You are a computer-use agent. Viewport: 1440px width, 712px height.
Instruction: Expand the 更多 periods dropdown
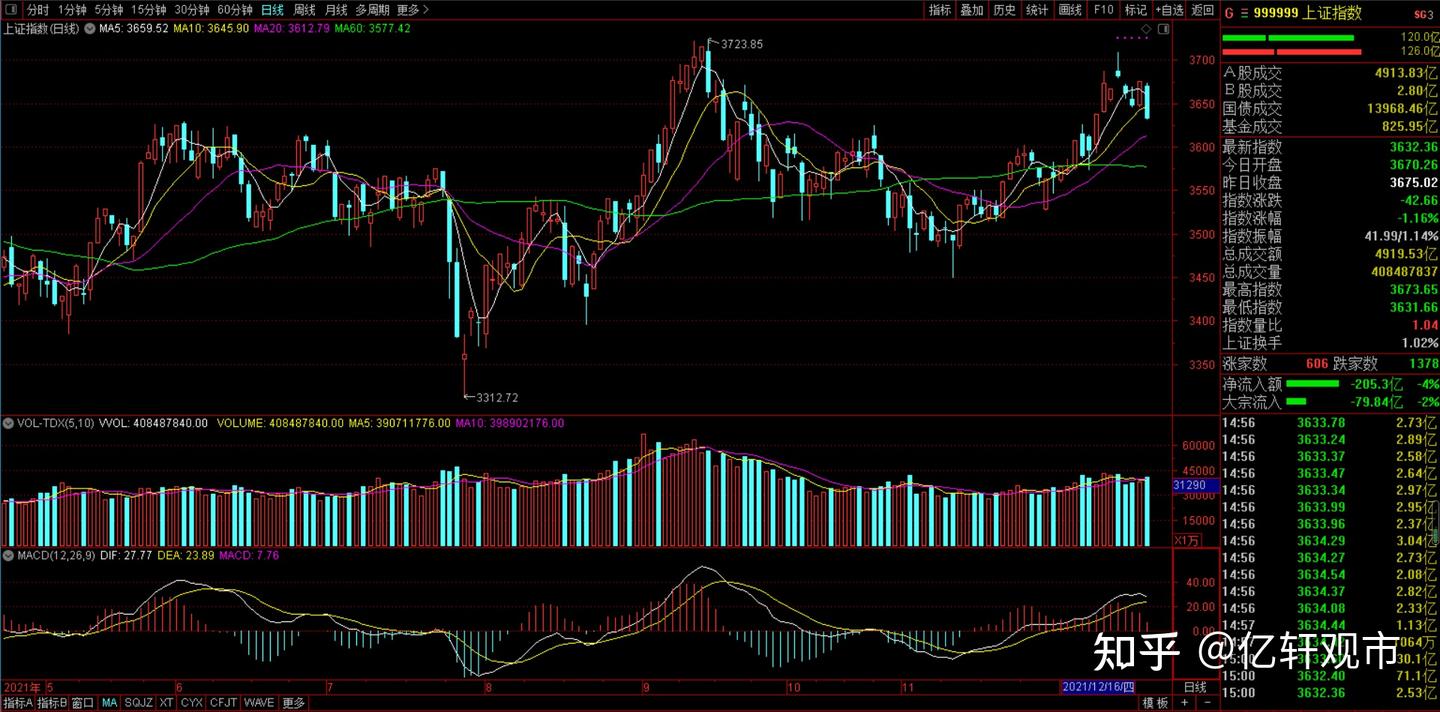click(413, 10)
